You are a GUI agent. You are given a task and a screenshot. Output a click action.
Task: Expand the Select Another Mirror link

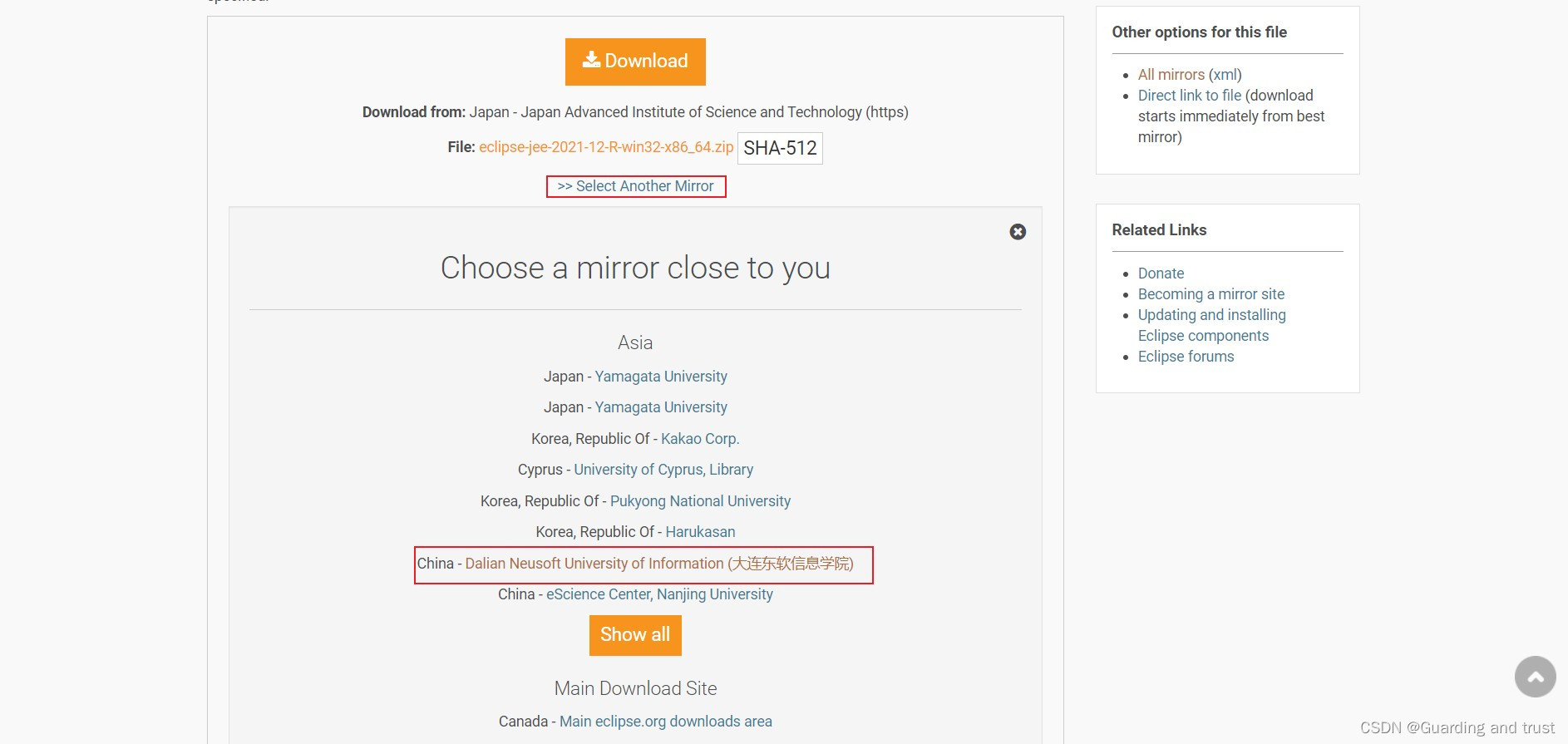pos(636,186)
